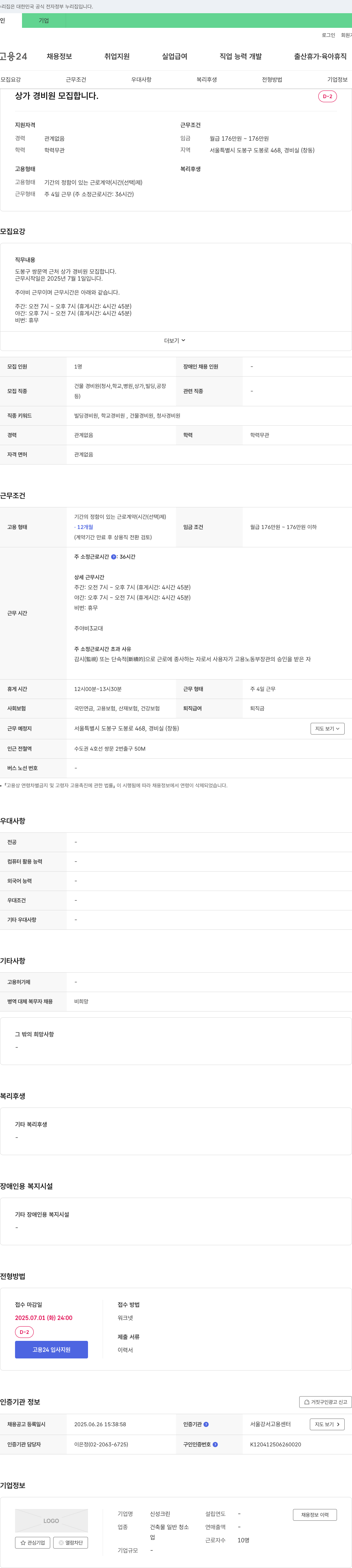Go to the 고용24 home logo
This screenshot has width=352, height=1568.
click(14, 57)
